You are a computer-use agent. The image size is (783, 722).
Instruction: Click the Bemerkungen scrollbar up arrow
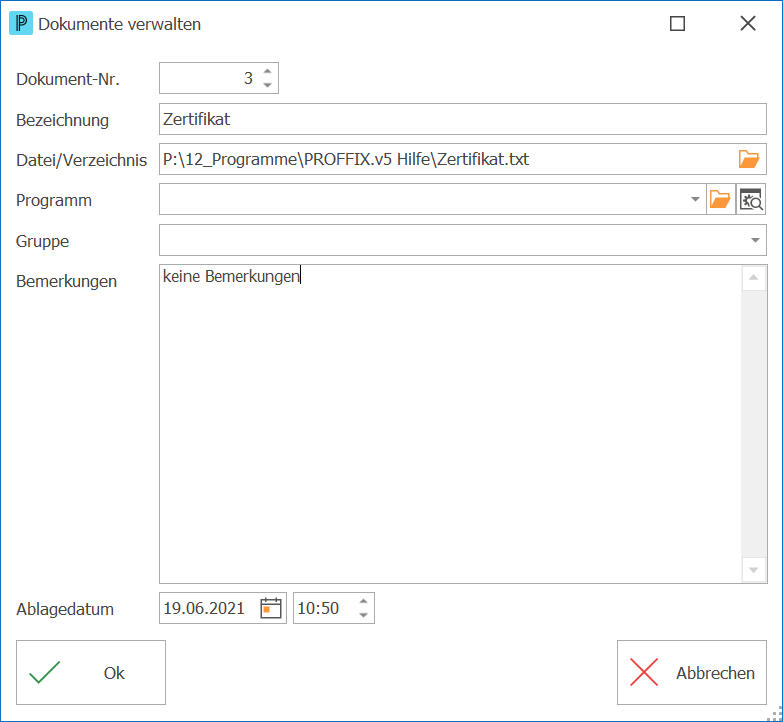pos(754,278)
